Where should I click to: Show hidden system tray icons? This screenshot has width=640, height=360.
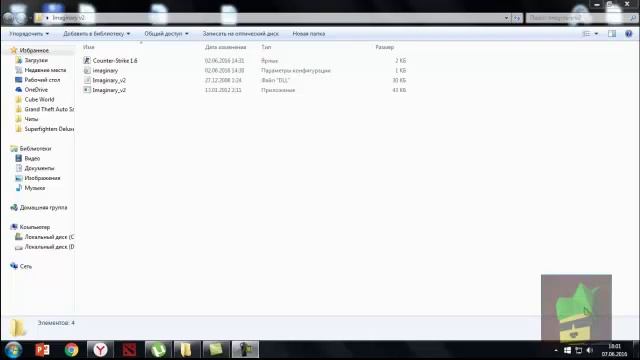[x=556, y=351]
